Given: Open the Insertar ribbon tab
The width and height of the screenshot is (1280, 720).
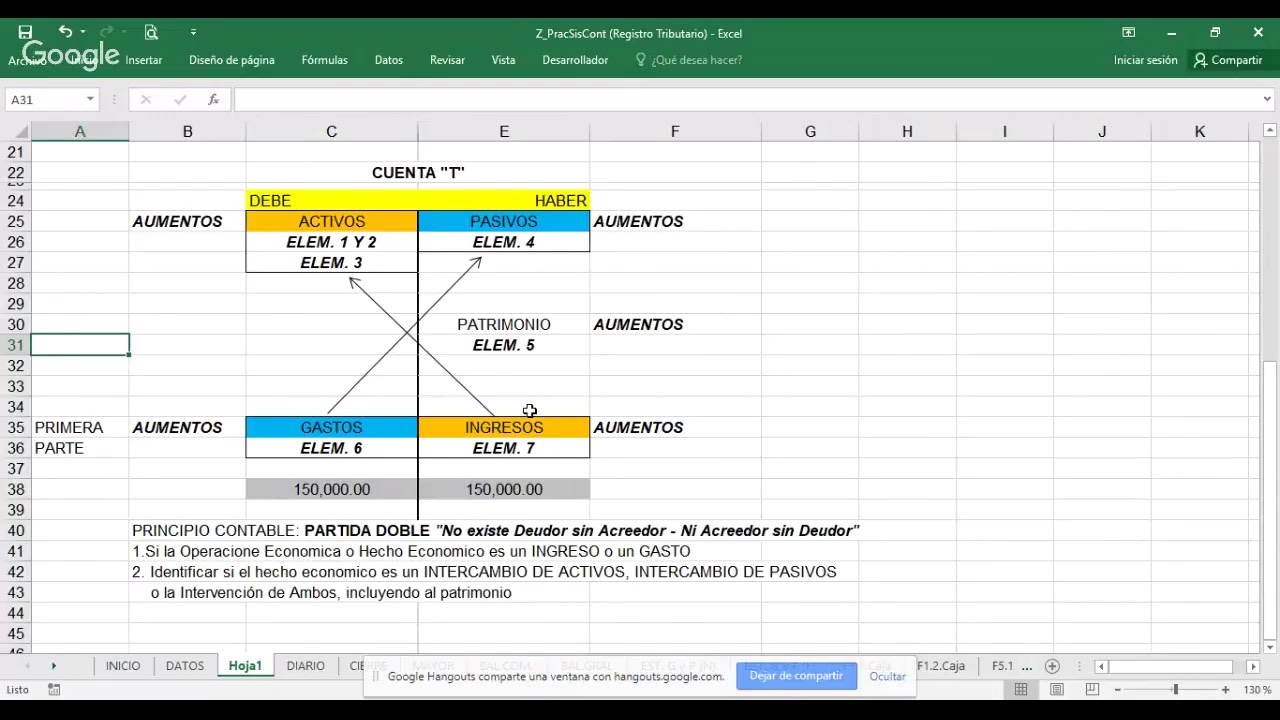Looking at the screenshot, I should pos(143,60).
